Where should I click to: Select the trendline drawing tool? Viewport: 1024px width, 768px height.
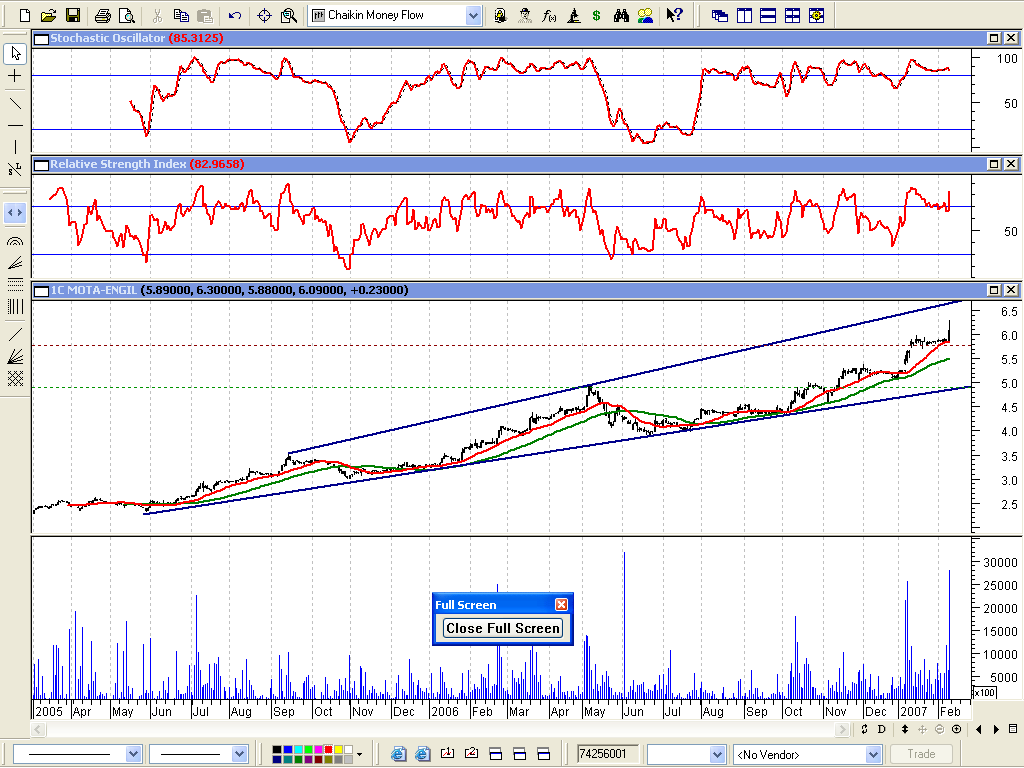coord(15,102)
